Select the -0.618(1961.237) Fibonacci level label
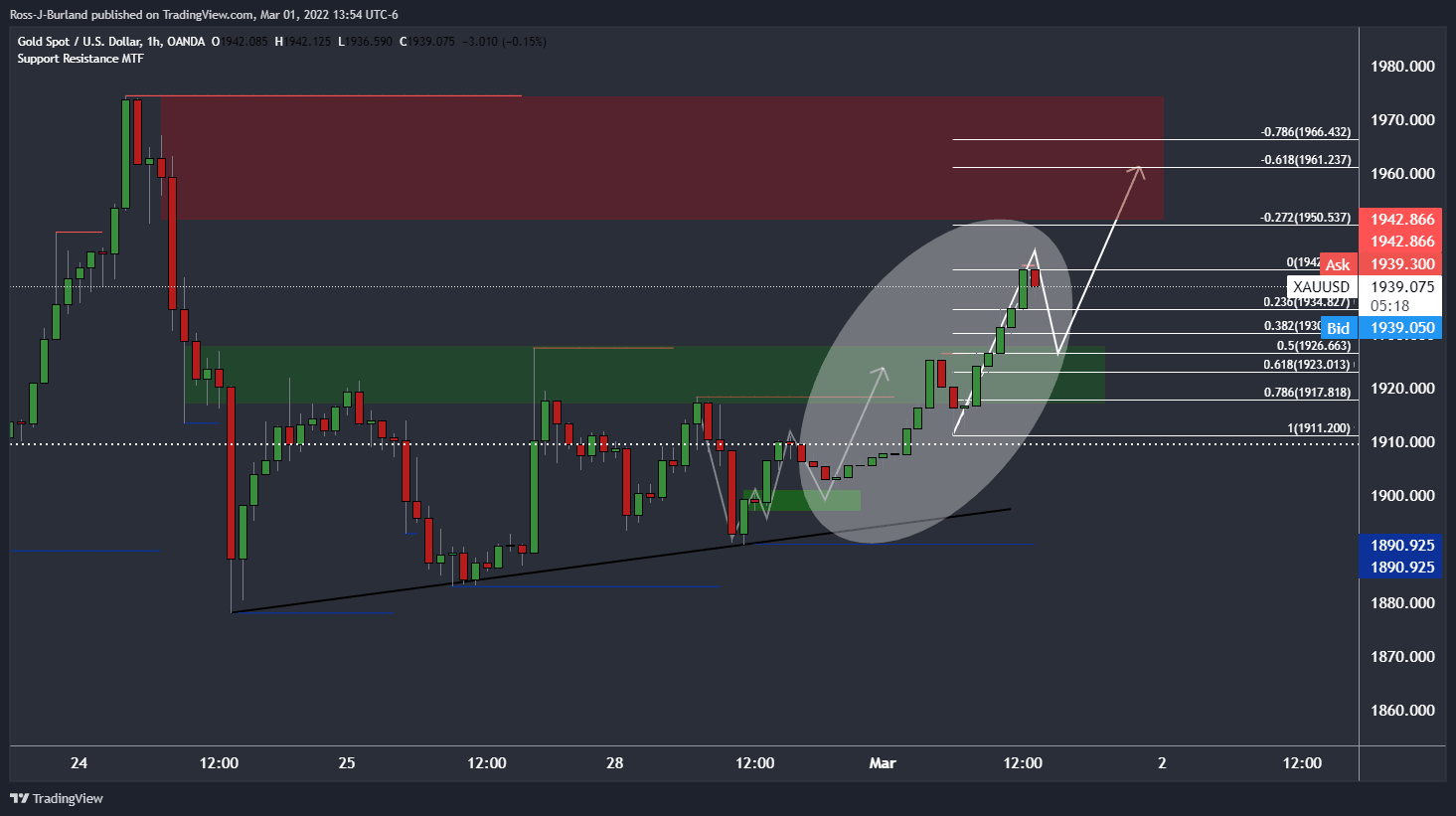 1306,160
